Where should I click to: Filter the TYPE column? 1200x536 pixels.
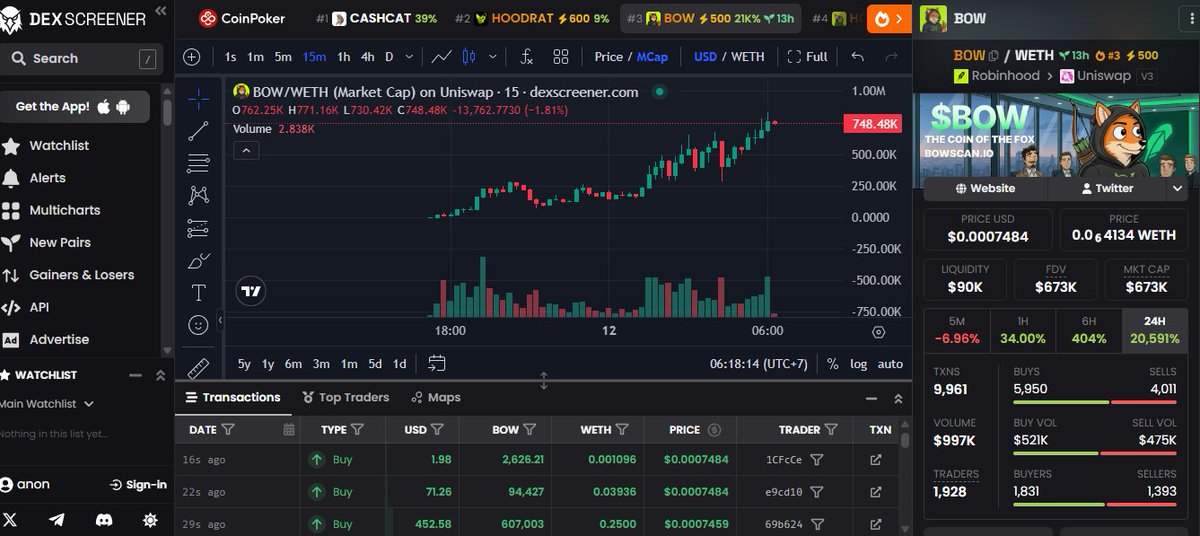[358, 430]
